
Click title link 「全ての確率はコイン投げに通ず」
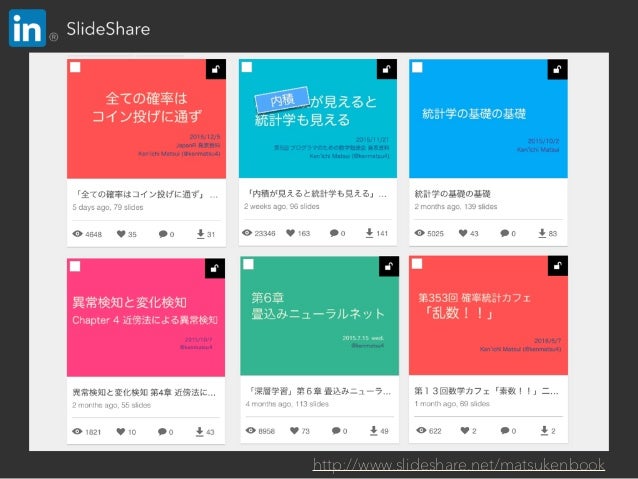coord(146,194)
